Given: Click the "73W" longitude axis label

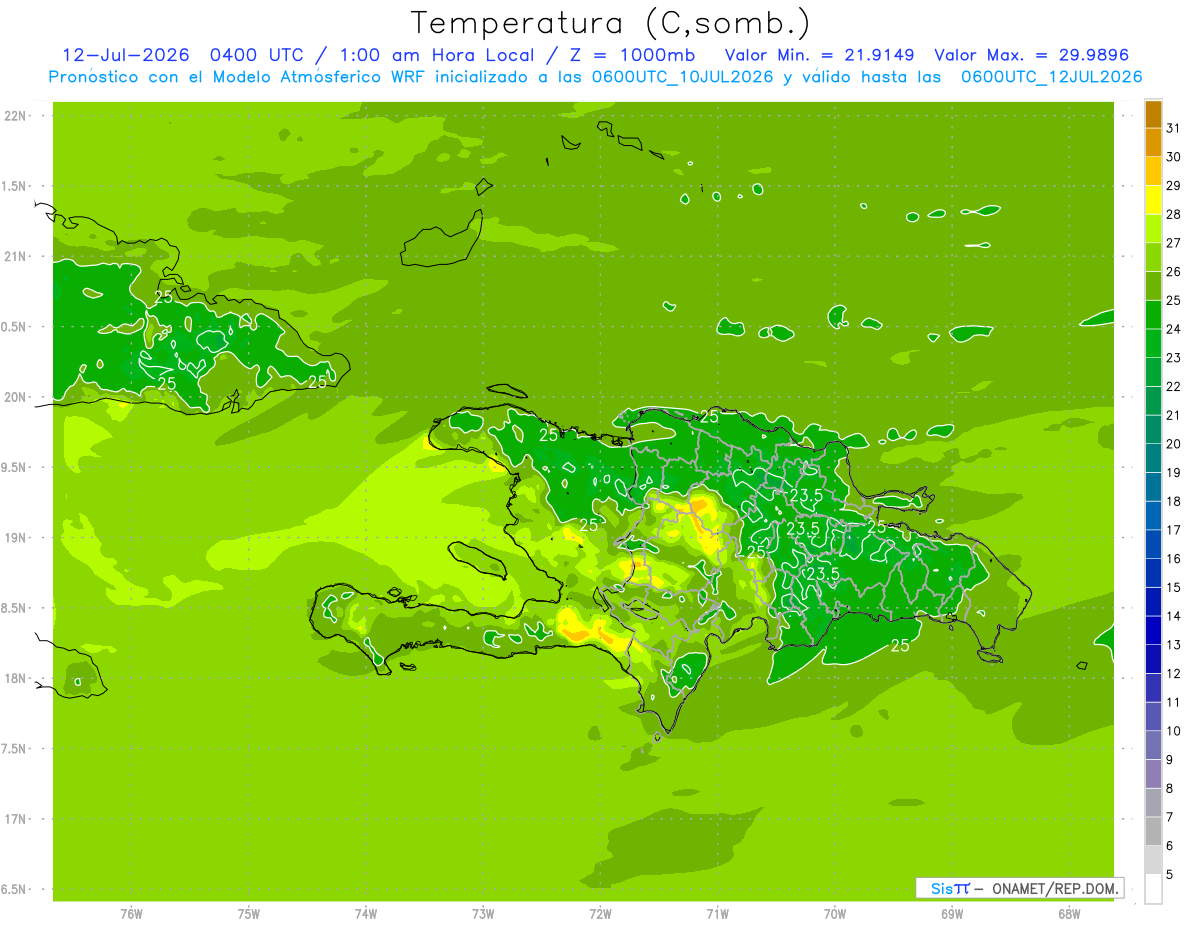Looking at the screenshot, I should (483, 914).
